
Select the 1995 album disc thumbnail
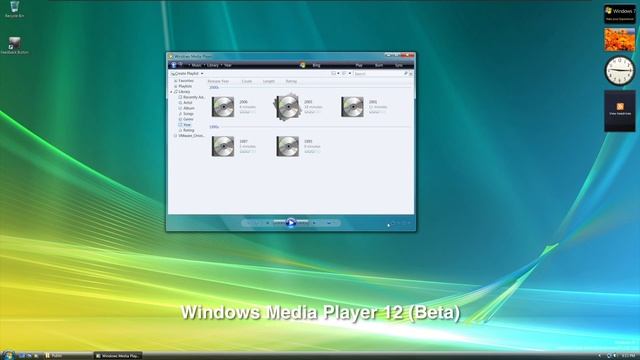pyautogui.click(x=287, y=146)
